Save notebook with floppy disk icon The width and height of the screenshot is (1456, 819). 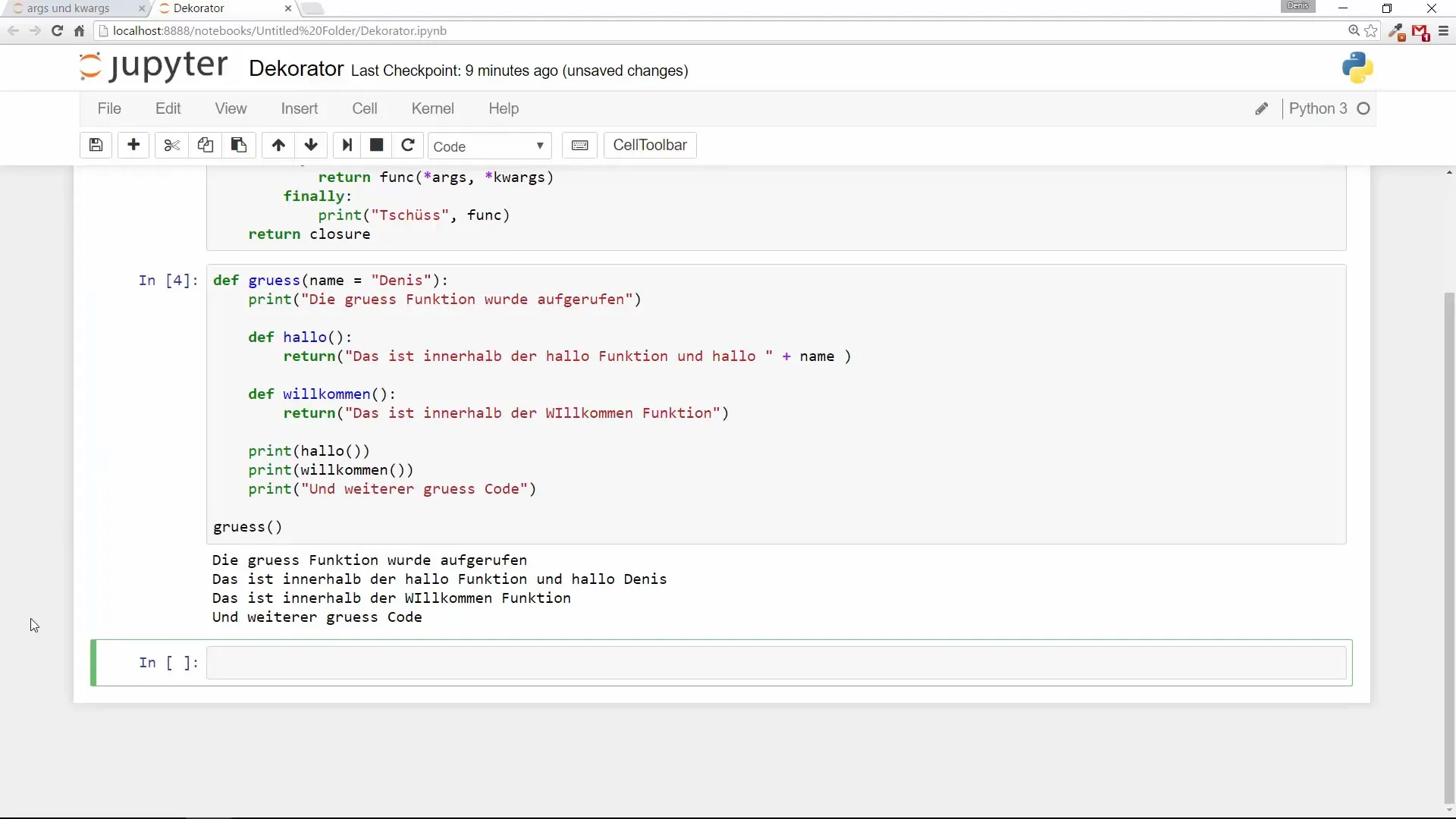point(96,145)
